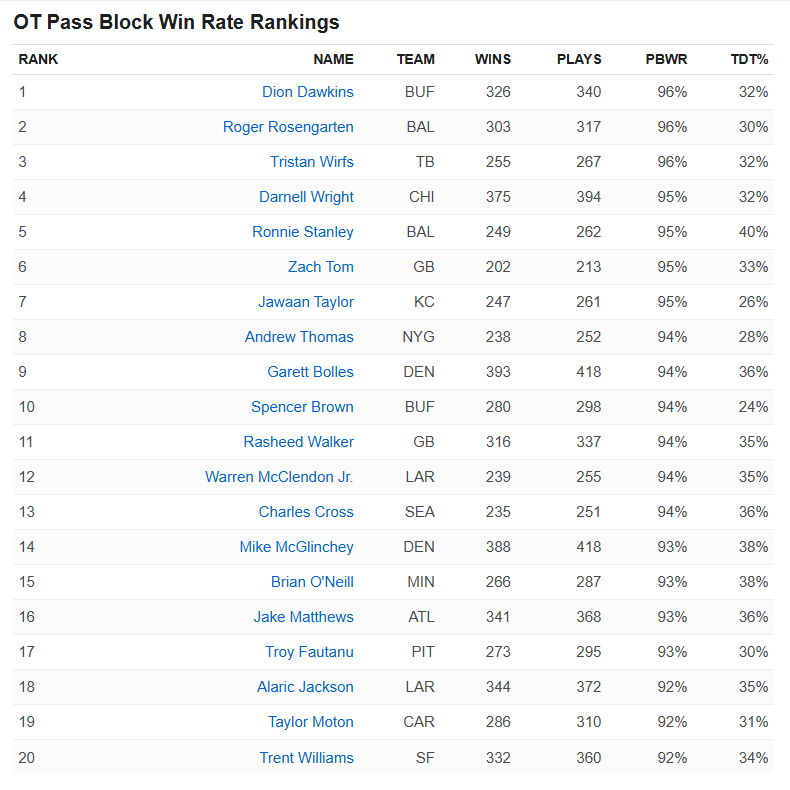Viewport: 790px width, 790px height.
Task: Sort by WINS column header
Action: [x=492, y=59]
